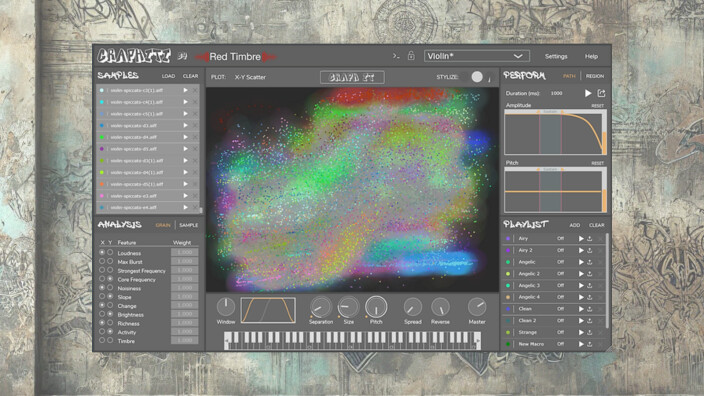This screenshot has width=704, height=396.
Task: Select Y axis radio for Loudness
Action: pyautogui.click(x=110, y=253)
